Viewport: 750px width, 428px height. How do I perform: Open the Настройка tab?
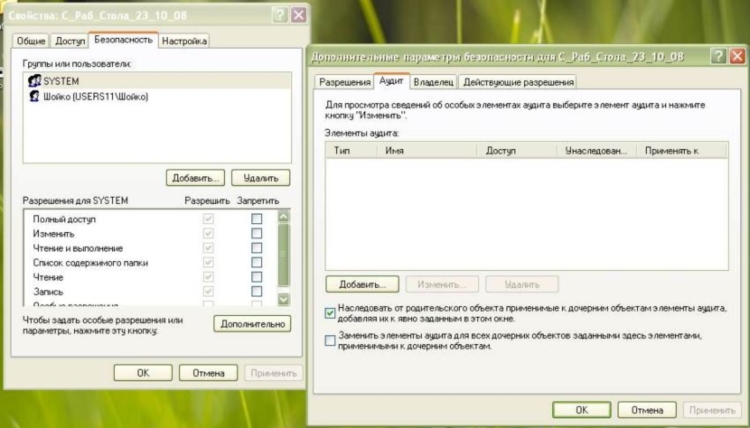pyautogui.click(x=184, y=41)
